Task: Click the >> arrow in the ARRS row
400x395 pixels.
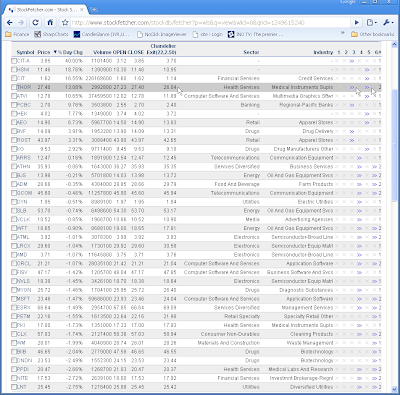Action: point(359,158)
